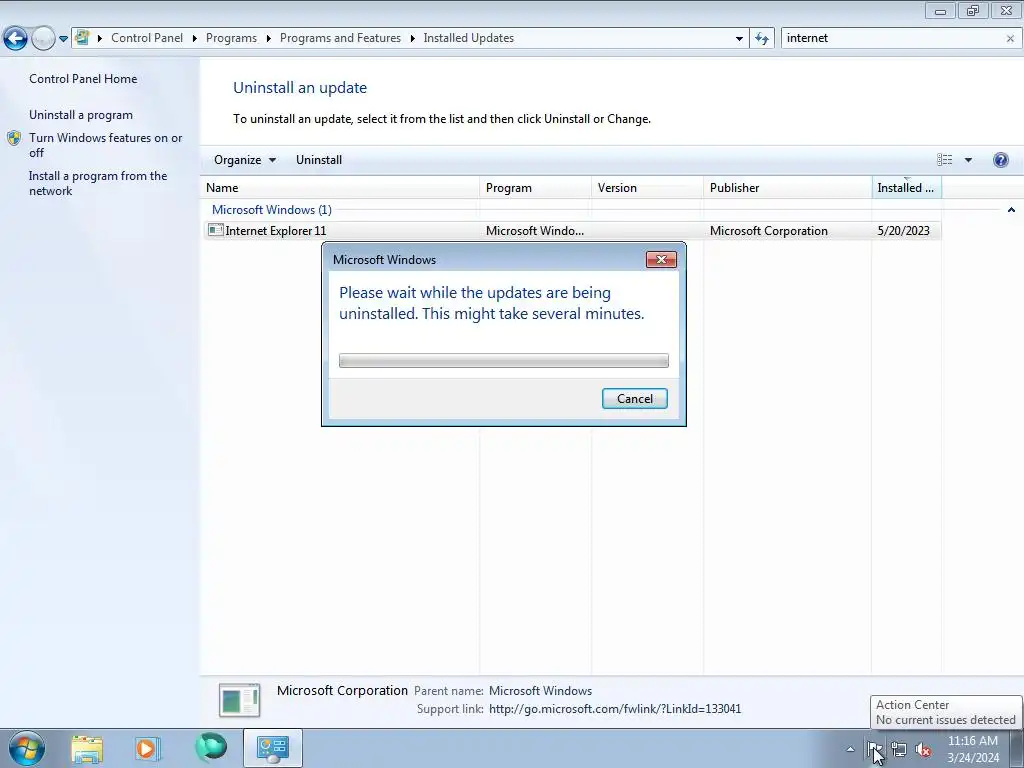This screenshot has height=768, width=1024.
Task: Click Cancel in the uninstall dialog
Action: 635,399
